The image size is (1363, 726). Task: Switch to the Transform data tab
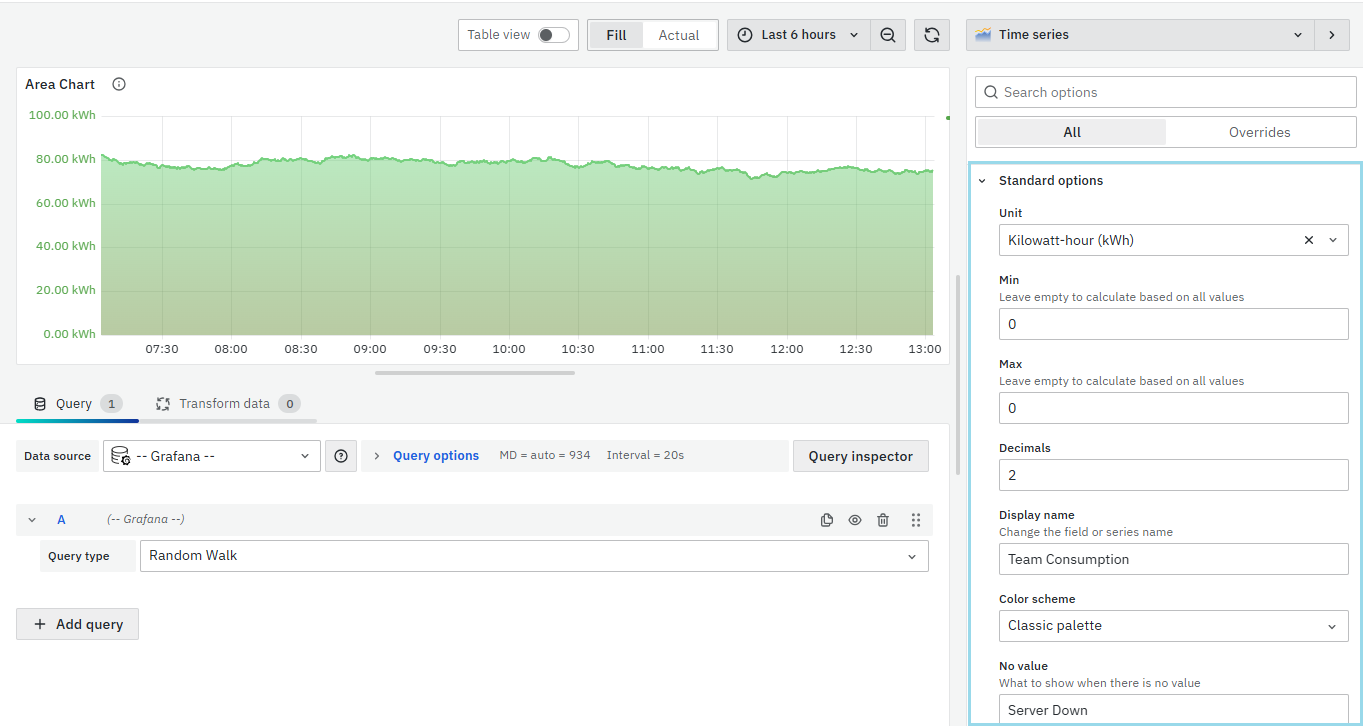pos(224,404)
